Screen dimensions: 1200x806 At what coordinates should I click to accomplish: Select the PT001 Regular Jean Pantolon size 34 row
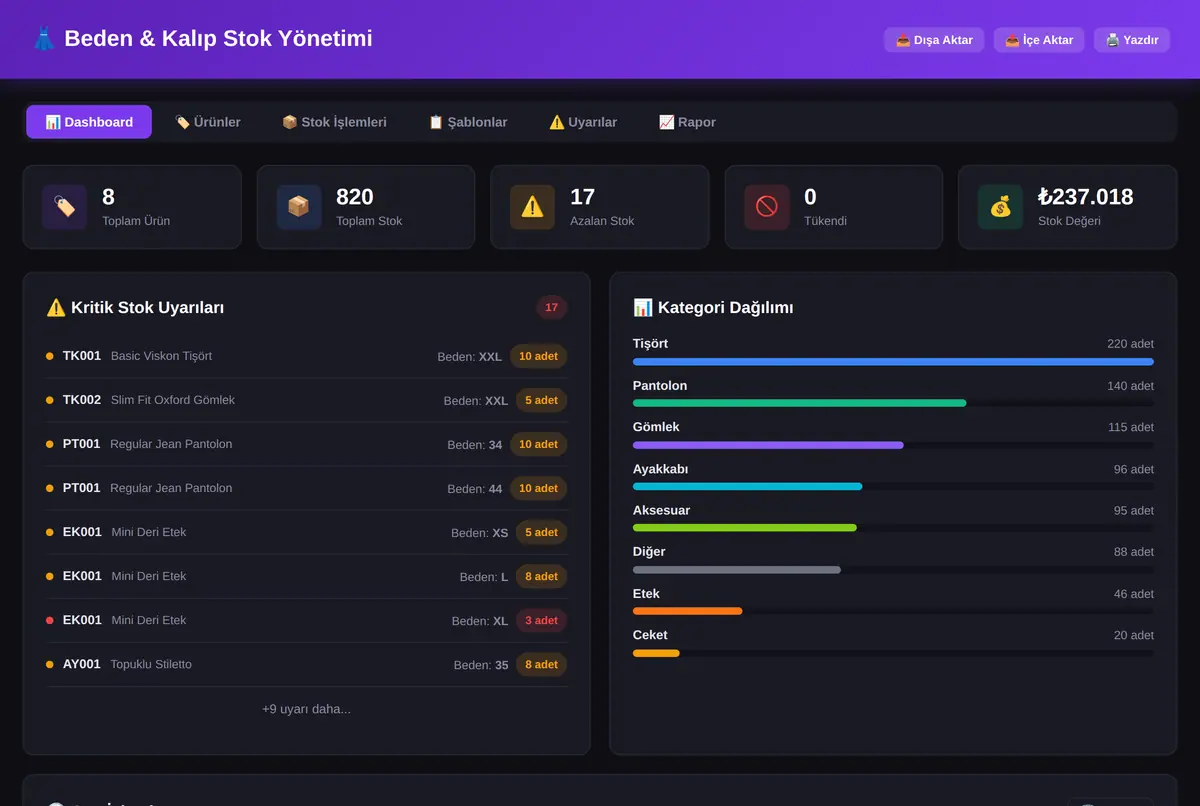tap(307, 444)
